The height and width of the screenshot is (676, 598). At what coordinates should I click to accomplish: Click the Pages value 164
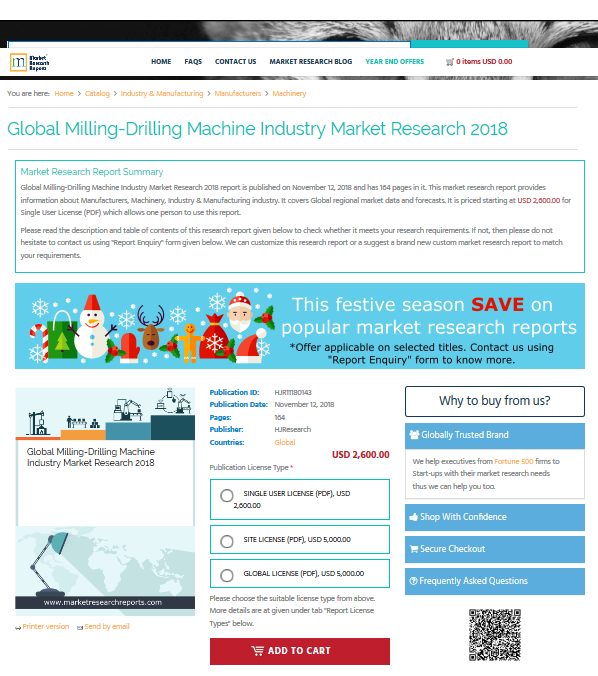point(279,417)
